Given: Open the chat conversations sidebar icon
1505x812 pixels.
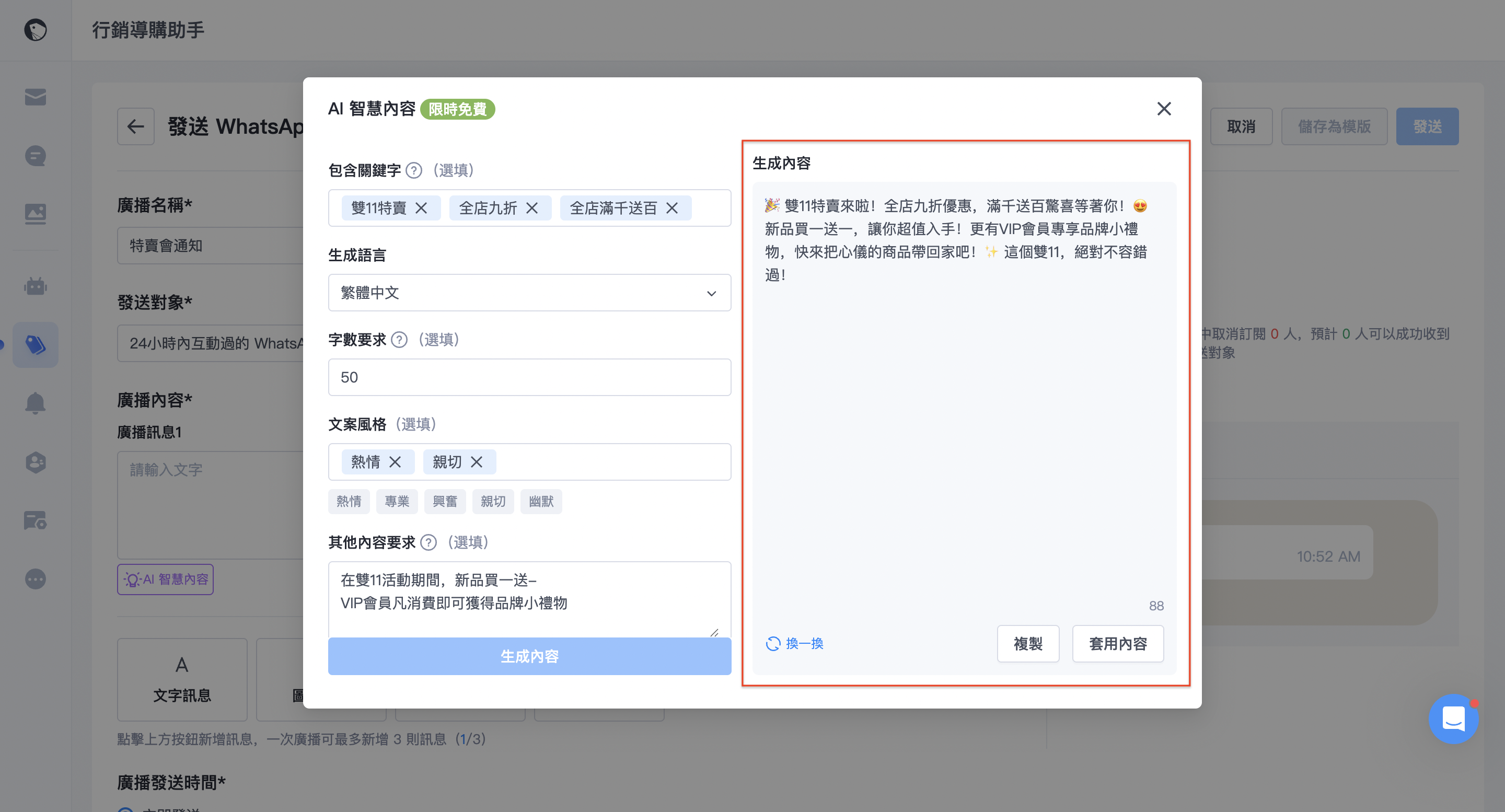Looking at the screenshot, I should point(35,155).
